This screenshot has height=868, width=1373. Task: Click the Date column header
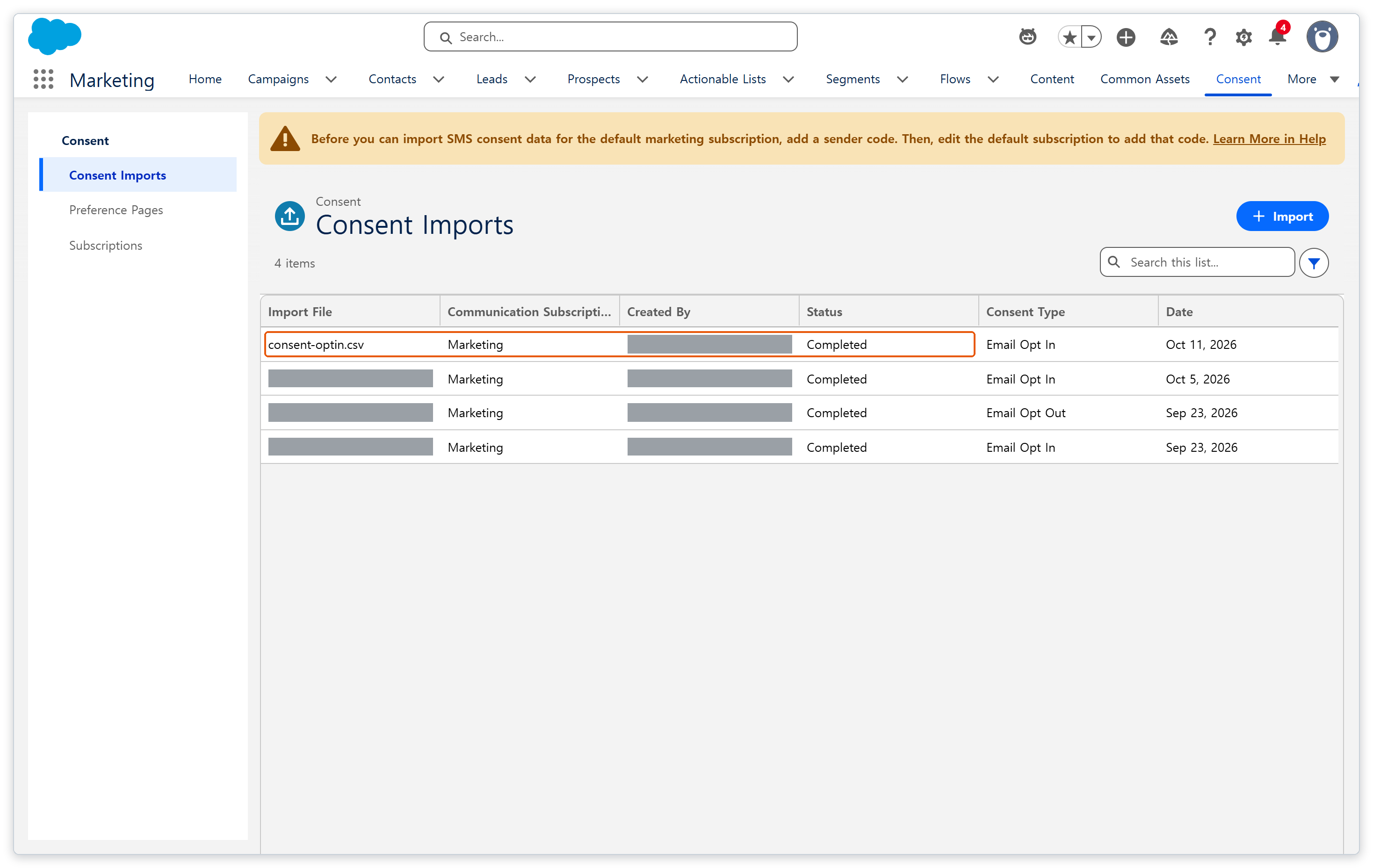pos(1248,312)
